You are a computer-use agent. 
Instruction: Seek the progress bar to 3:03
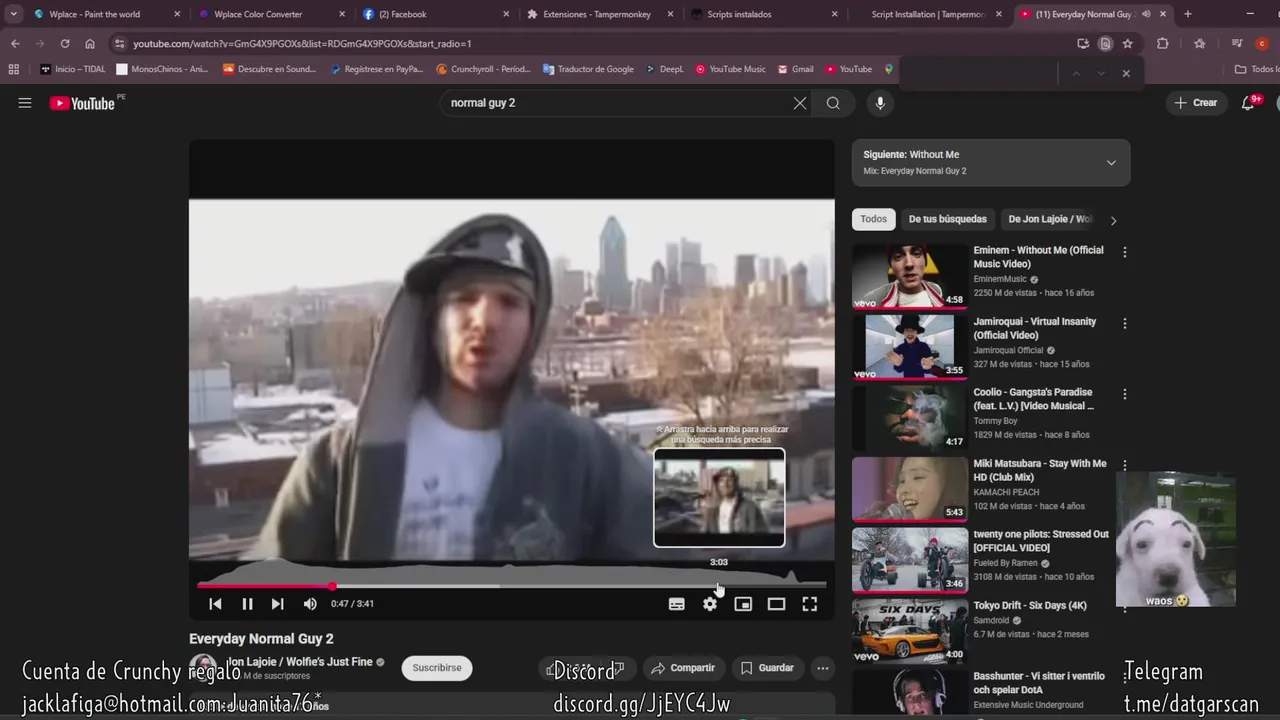pos(719,585)
